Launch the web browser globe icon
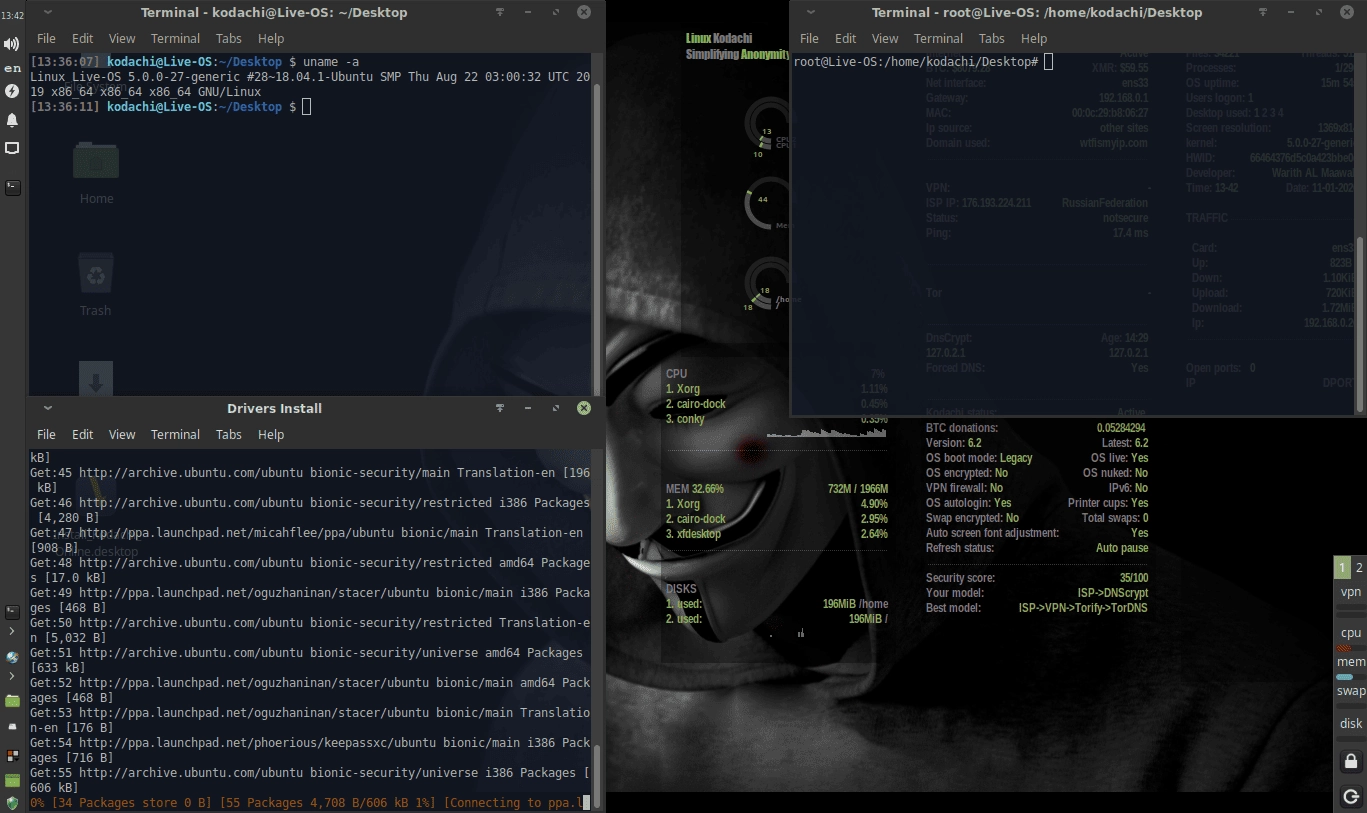 click(12, 657)
